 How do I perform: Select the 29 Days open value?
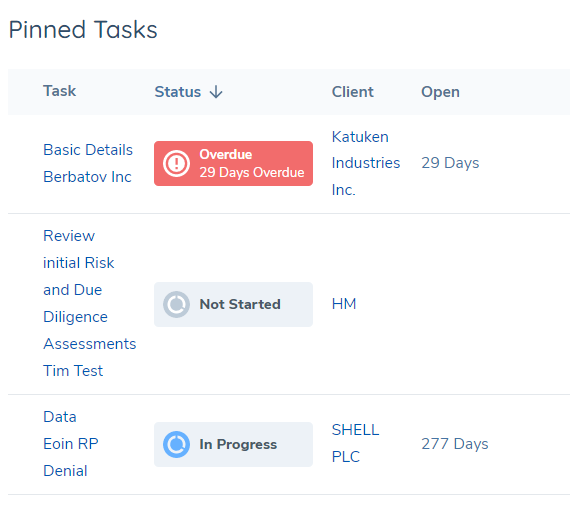[450, 163]
